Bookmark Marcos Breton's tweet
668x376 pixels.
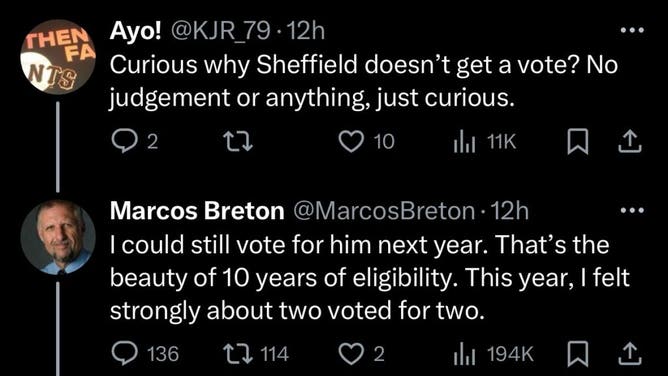[578, 355]
